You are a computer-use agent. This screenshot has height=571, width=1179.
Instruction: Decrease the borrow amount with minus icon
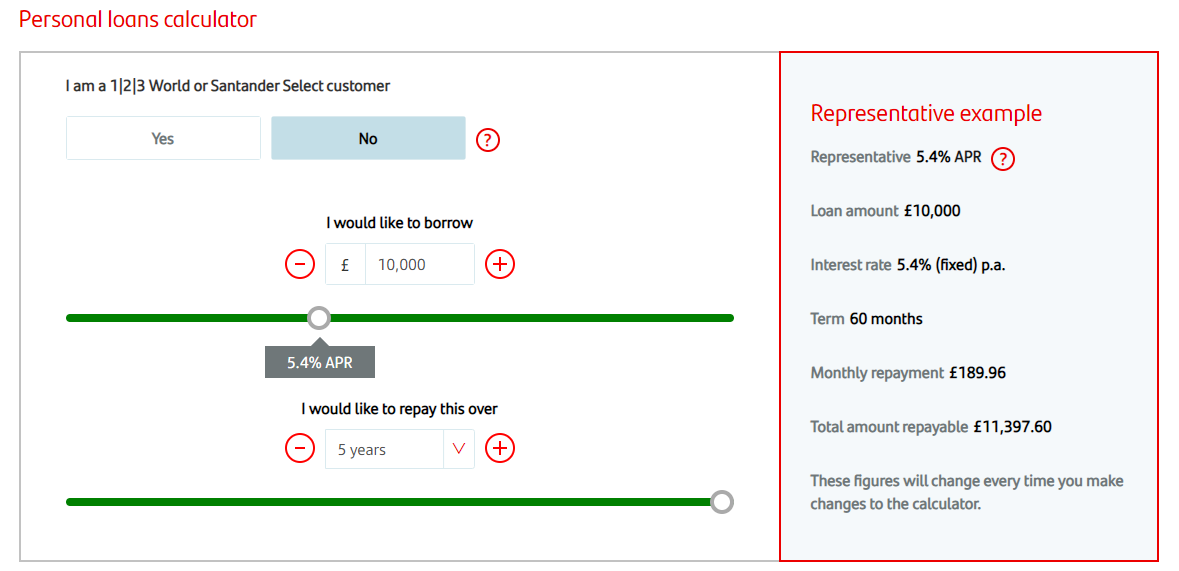(300, 264)
